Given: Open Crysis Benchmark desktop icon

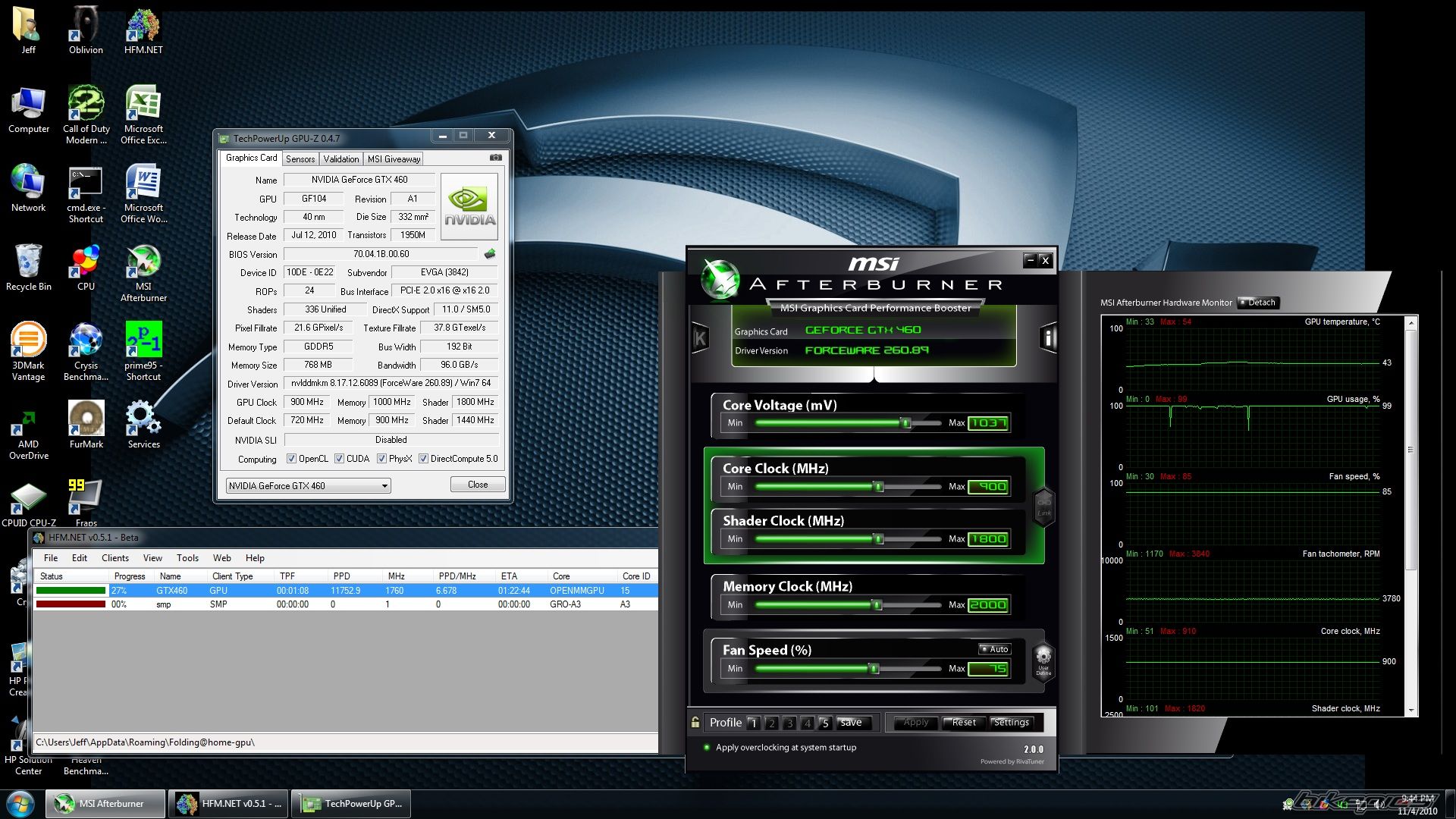Looking at the screenshot, I should (x=86, y=351).
